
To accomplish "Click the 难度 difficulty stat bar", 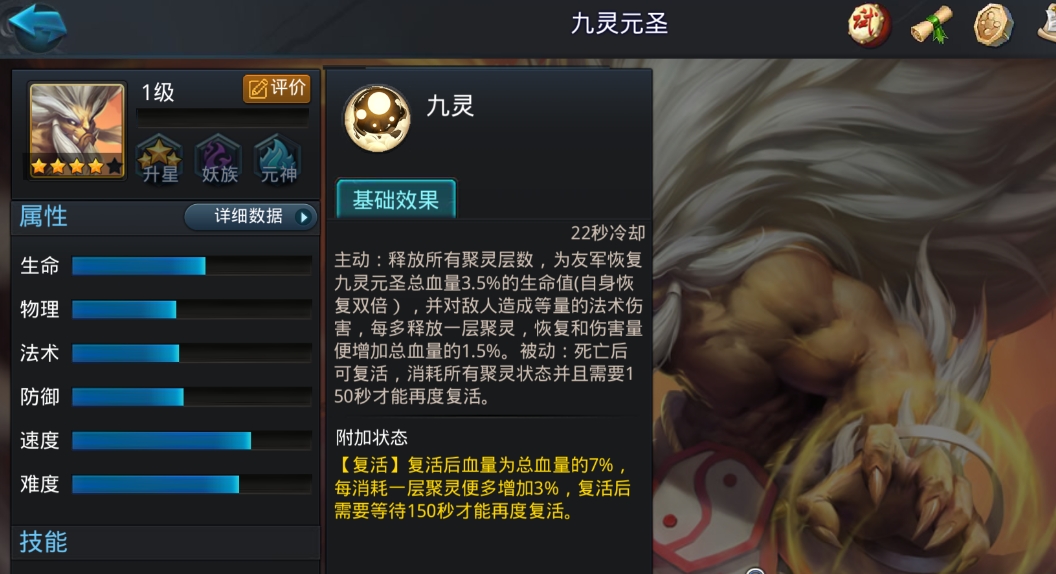I will point(191,484).
